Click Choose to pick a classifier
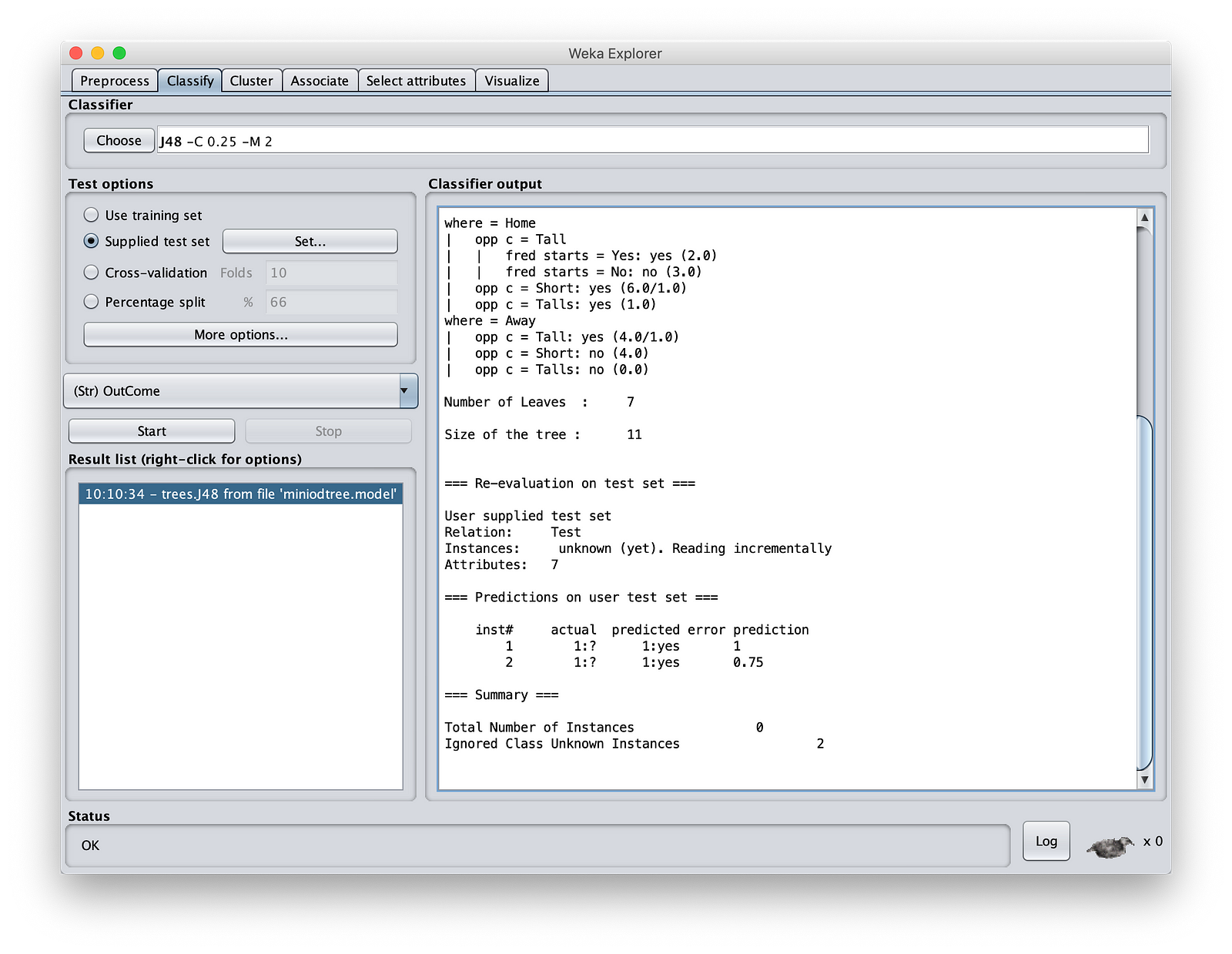Image resolution: width=1232 pixels, height=954 pixels. tap(119, 140)
